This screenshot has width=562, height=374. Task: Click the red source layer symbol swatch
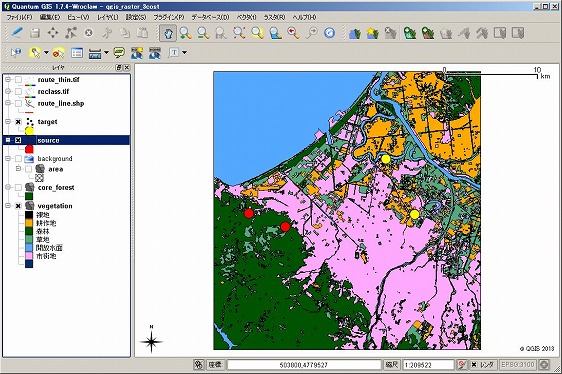point(29,149)
